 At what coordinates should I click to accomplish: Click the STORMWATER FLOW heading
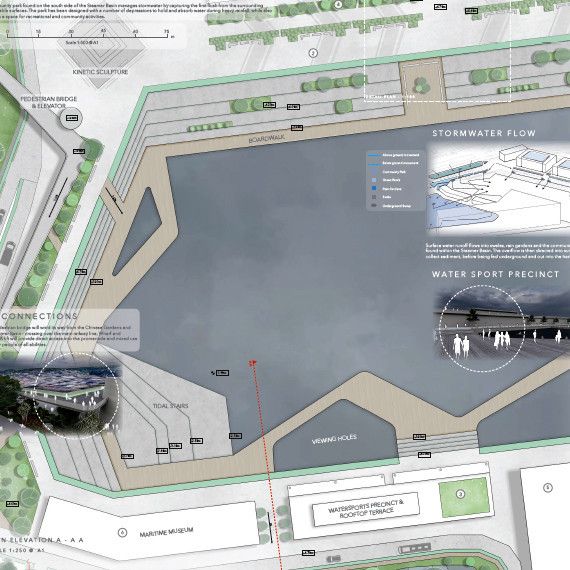click(x=484, y=133)
